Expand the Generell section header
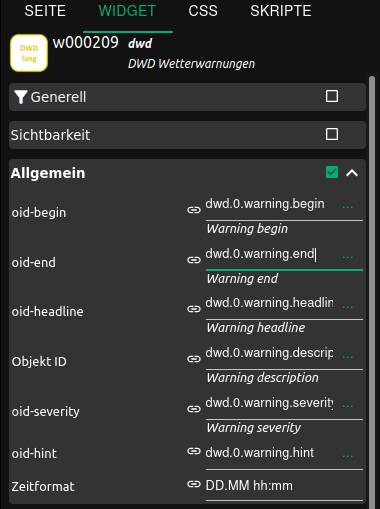380x509 pixels. point(187,97)
